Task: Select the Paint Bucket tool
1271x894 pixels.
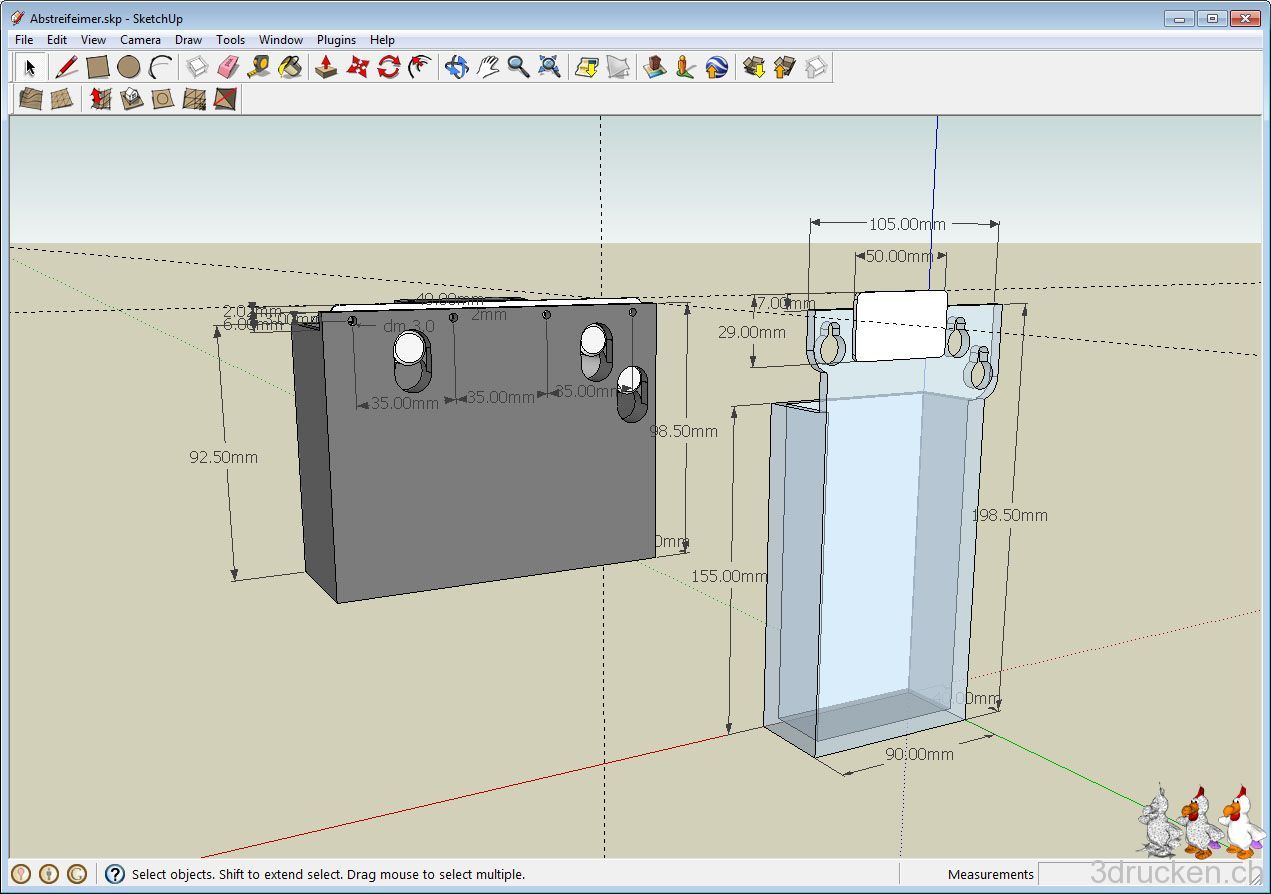Action: pos(290,67)
